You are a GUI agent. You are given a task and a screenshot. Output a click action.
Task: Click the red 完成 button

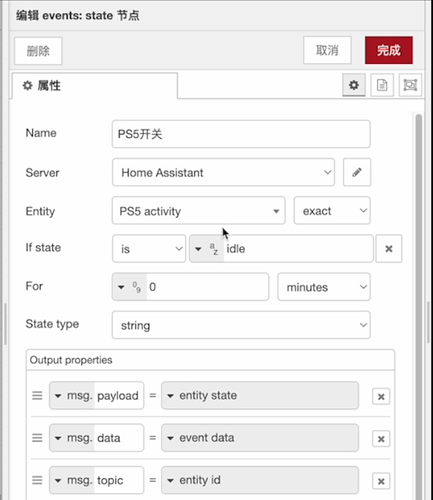[x=389, y=50]
